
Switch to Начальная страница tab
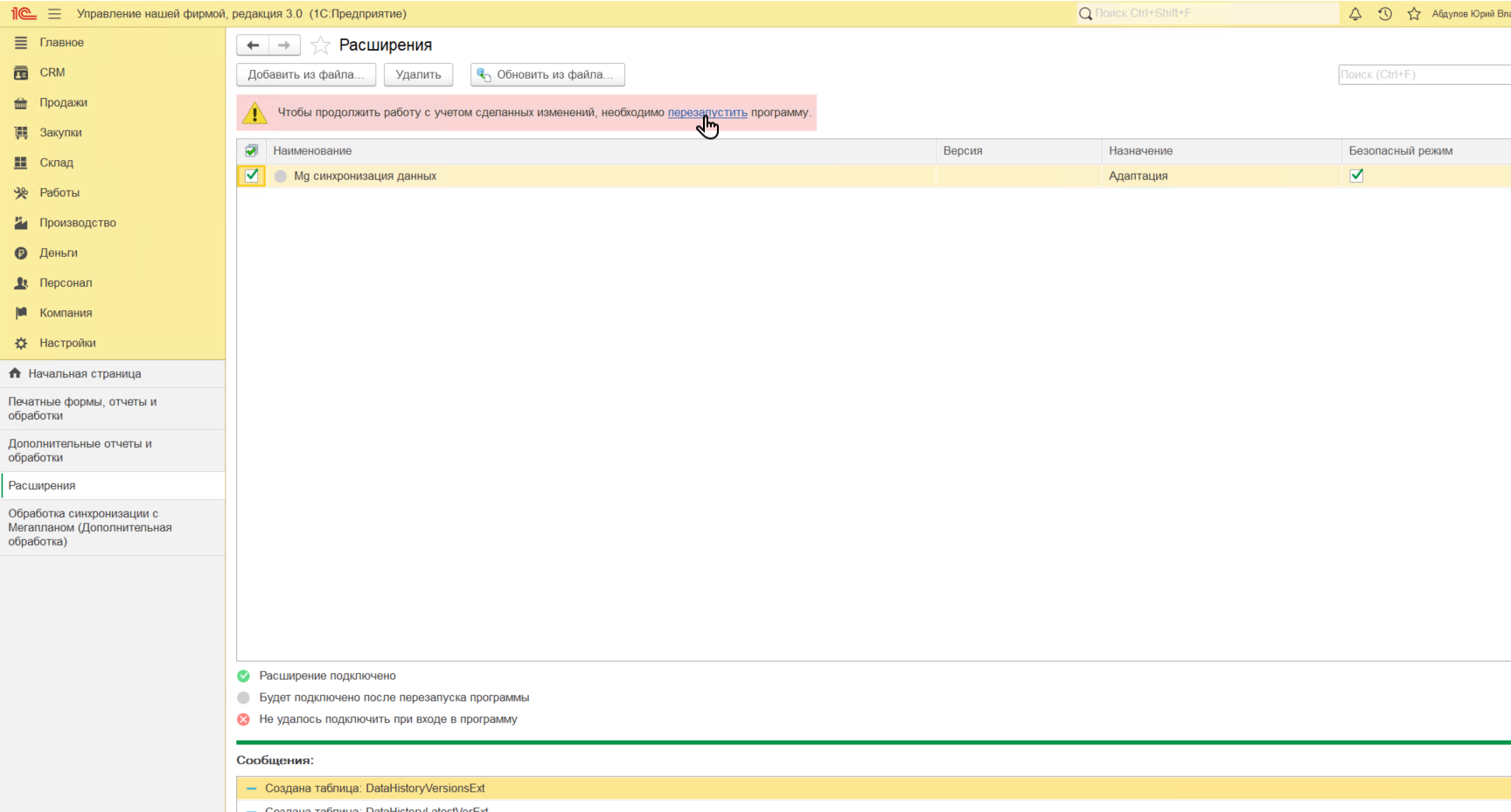coord(84,374)
